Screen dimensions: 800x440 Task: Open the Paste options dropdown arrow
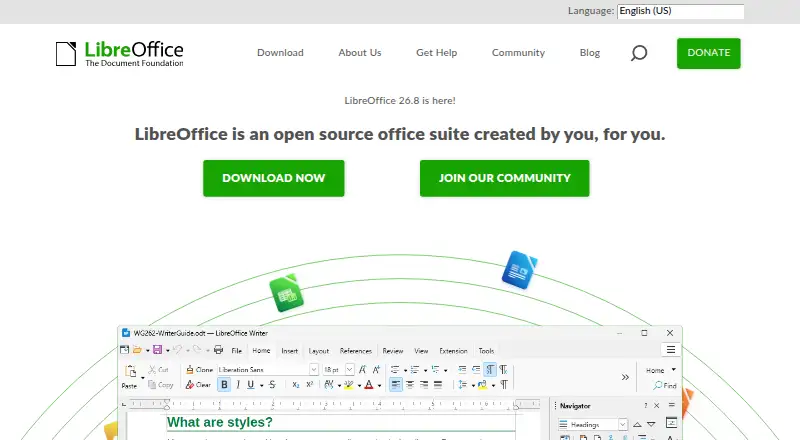tap(143, 378)
